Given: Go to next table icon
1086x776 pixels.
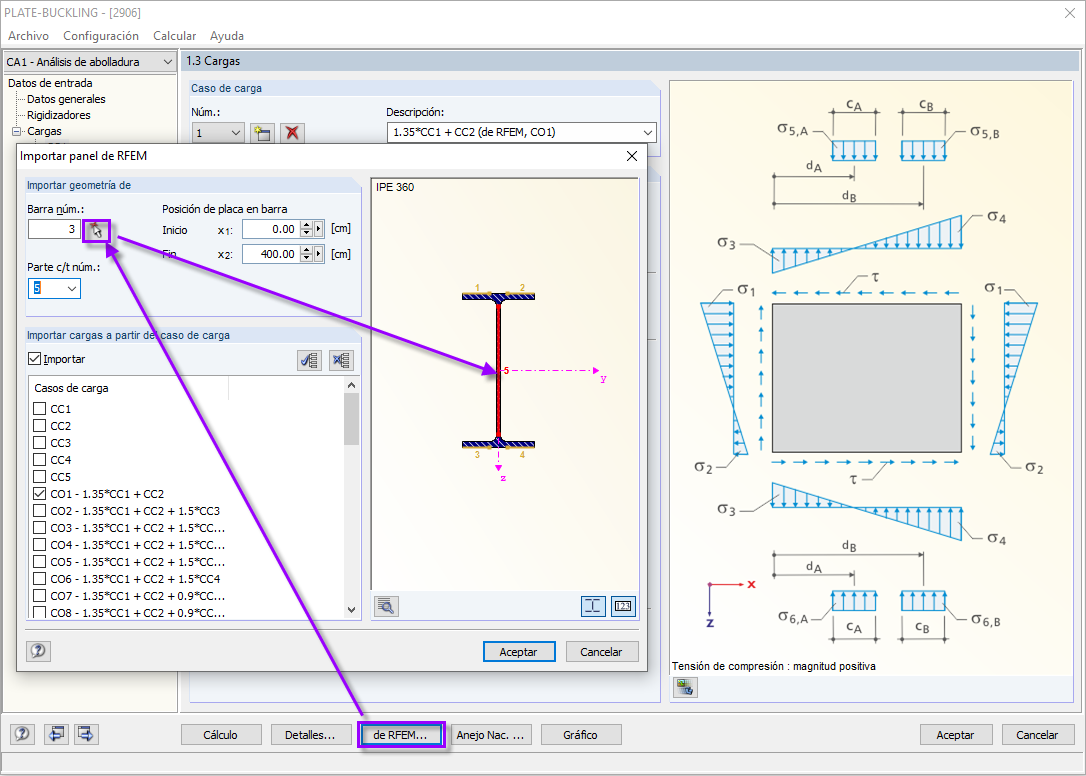Looking at the screenshot, I should 86,734.
